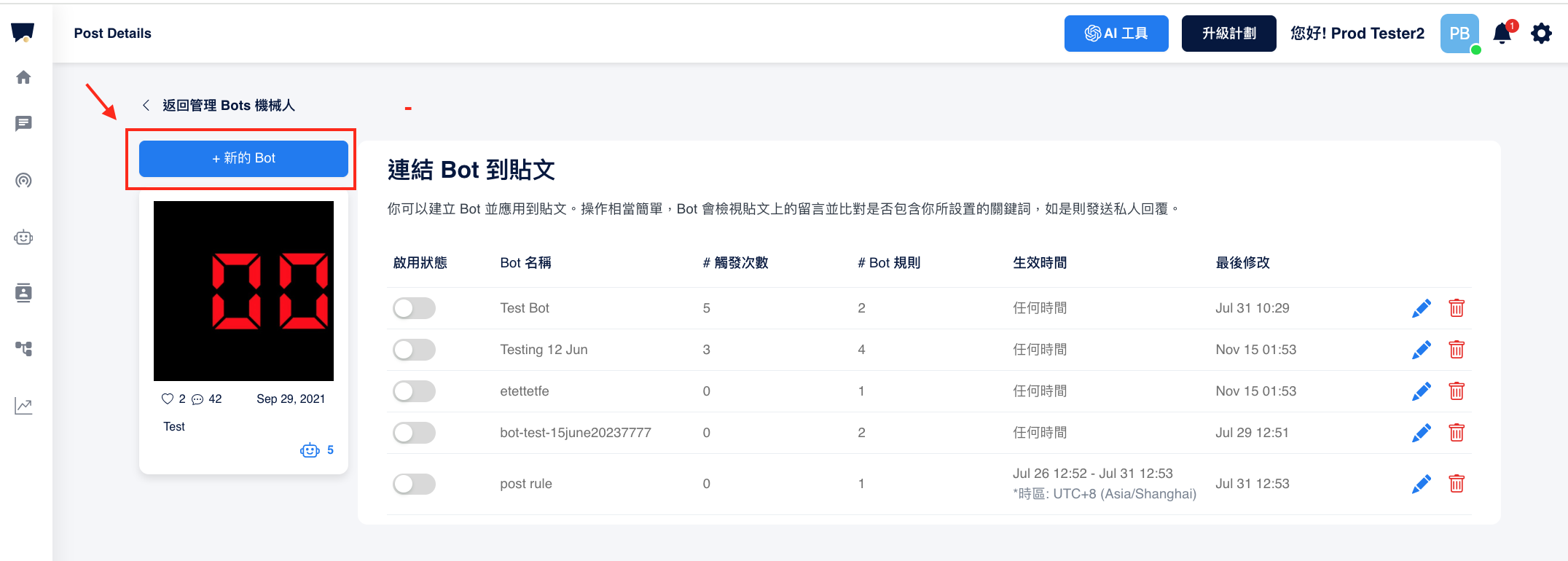
Task: Toggle the Testing 12 Jun bot switch
Action: [414, 350]
